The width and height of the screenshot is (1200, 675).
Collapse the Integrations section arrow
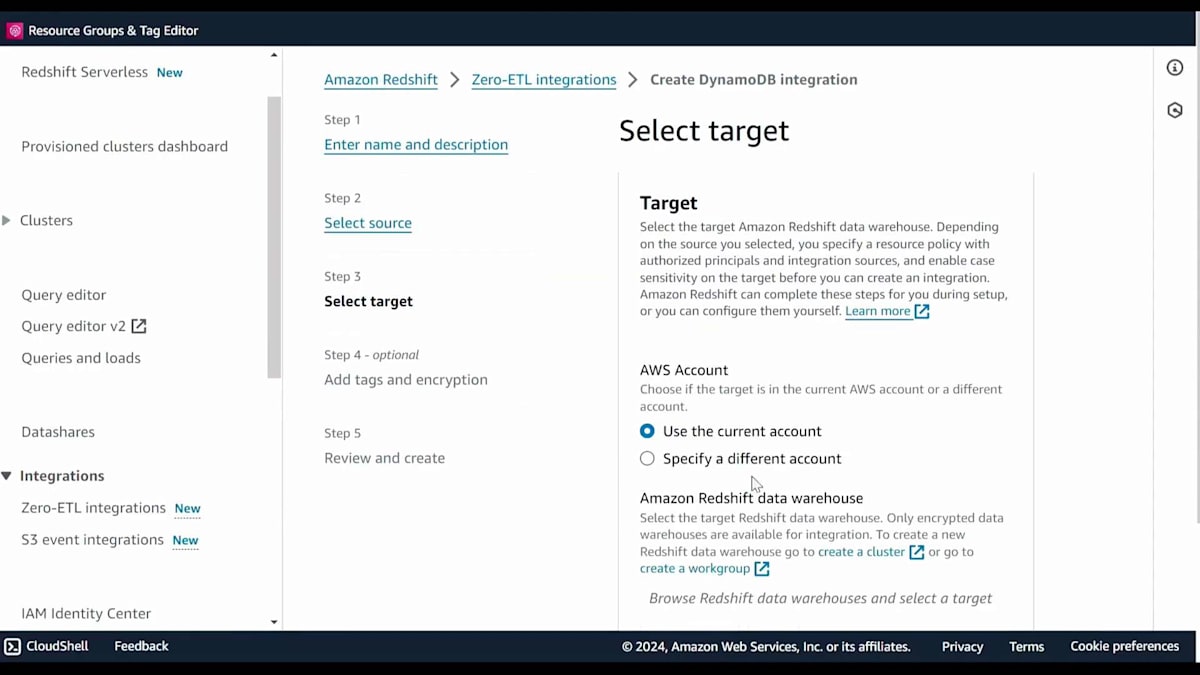point(6,476)
